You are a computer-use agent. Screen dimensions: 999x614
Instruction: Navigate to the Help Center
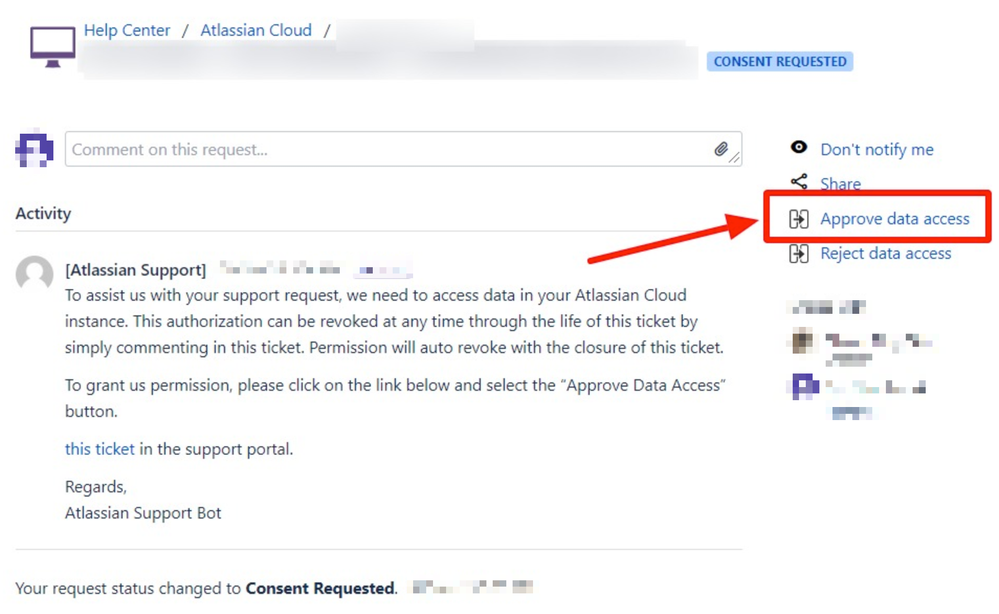coord(127,29)
